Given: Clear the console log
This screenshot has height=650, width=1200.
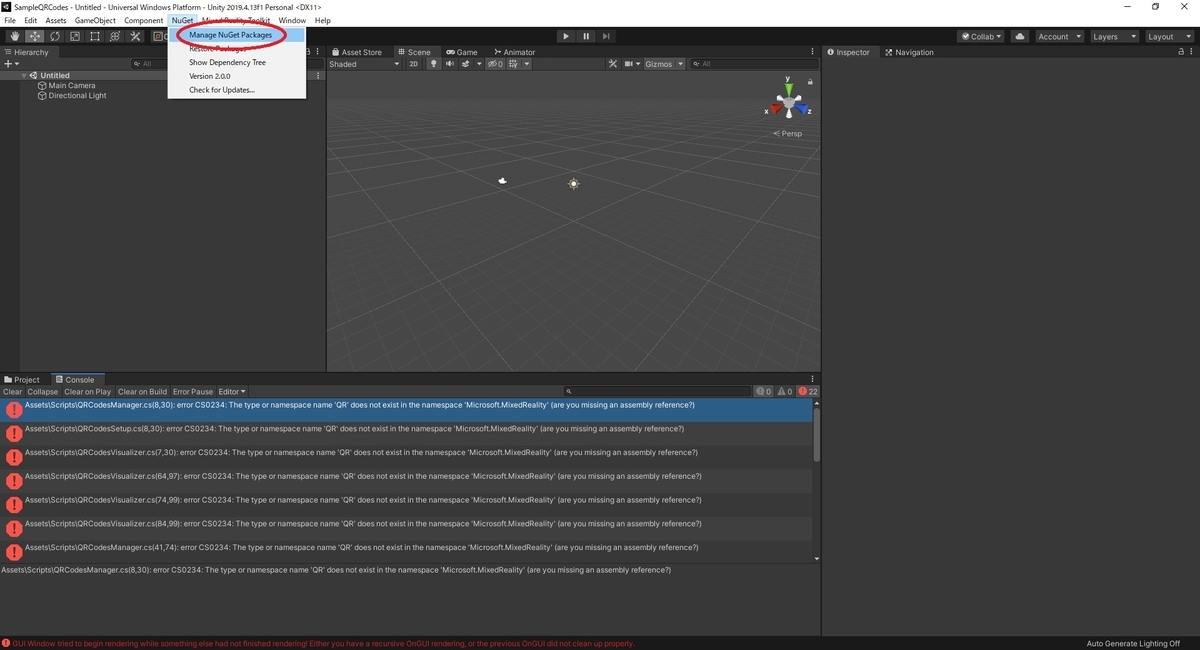Looking at the screenshot, I should (12, 392).
